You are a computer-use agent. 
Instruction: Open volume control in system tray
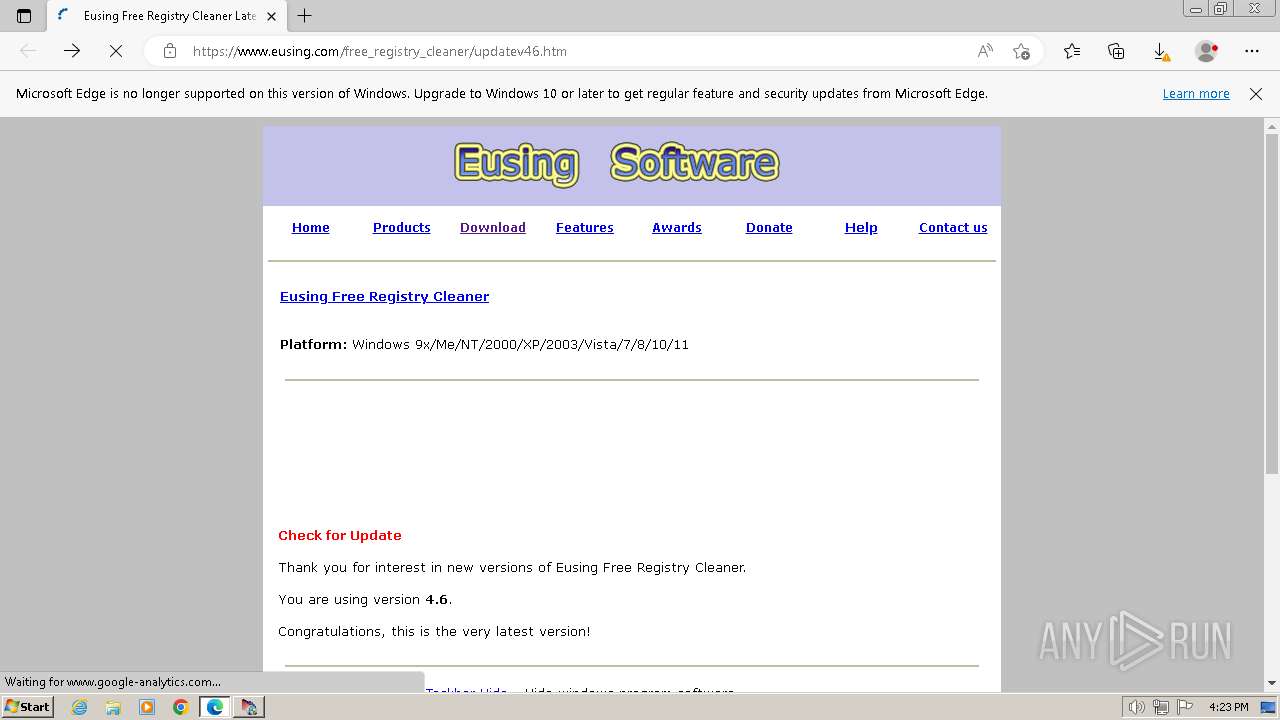(x=1136, y=707)
